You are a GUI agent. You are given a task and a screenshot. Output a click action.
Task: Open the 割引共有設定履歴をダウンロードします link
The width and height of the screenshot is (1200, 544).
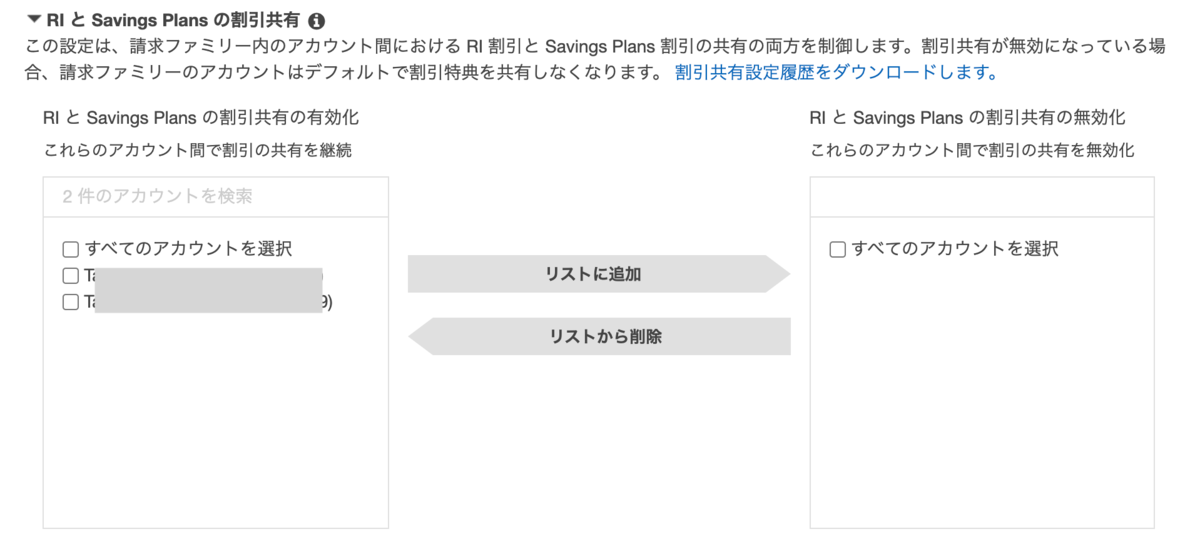tap(836, 72)
